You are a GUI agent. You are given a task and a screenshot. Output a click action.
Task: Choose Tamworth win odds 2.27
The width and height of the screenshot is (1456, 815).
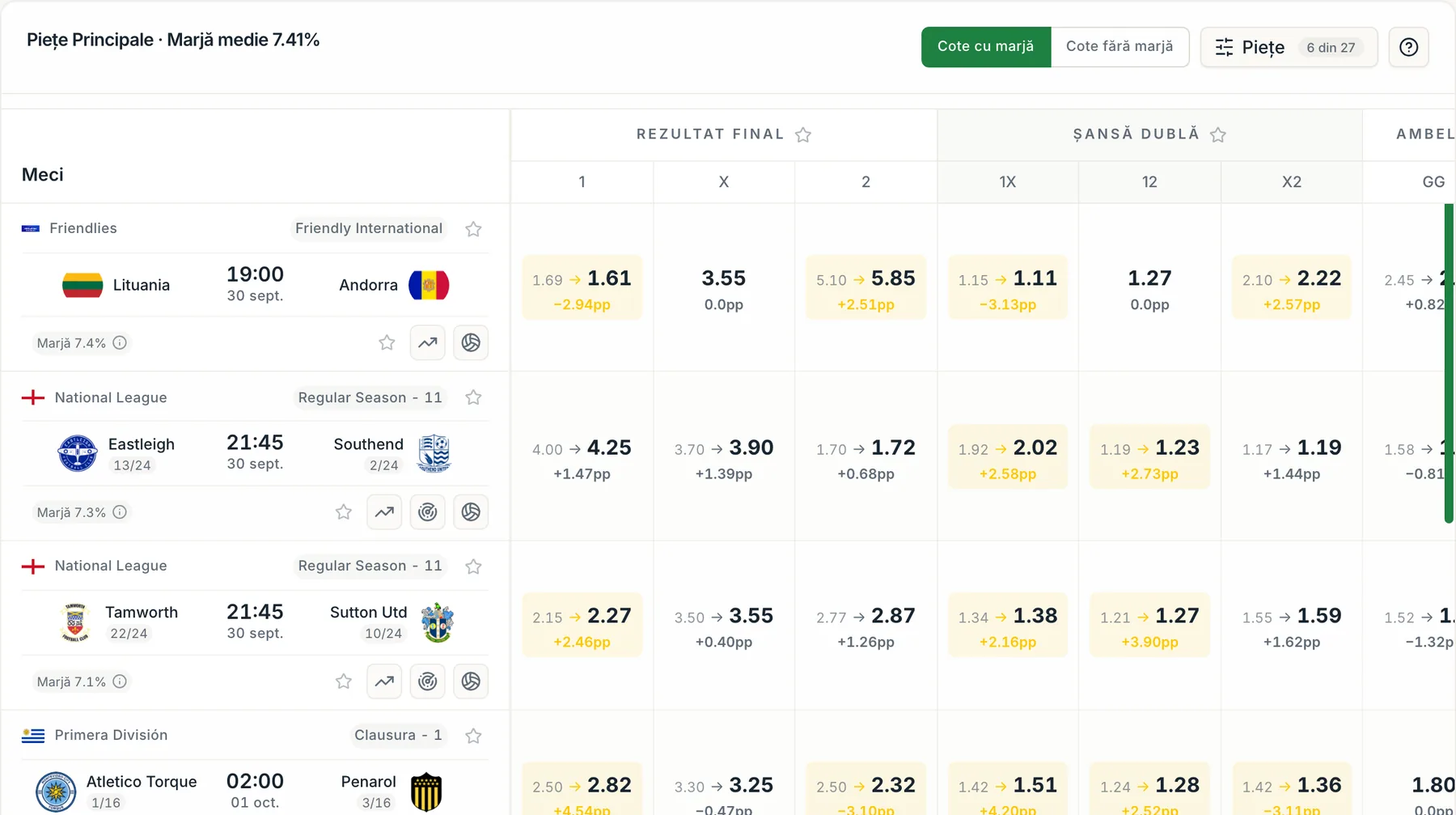point(582,625)
